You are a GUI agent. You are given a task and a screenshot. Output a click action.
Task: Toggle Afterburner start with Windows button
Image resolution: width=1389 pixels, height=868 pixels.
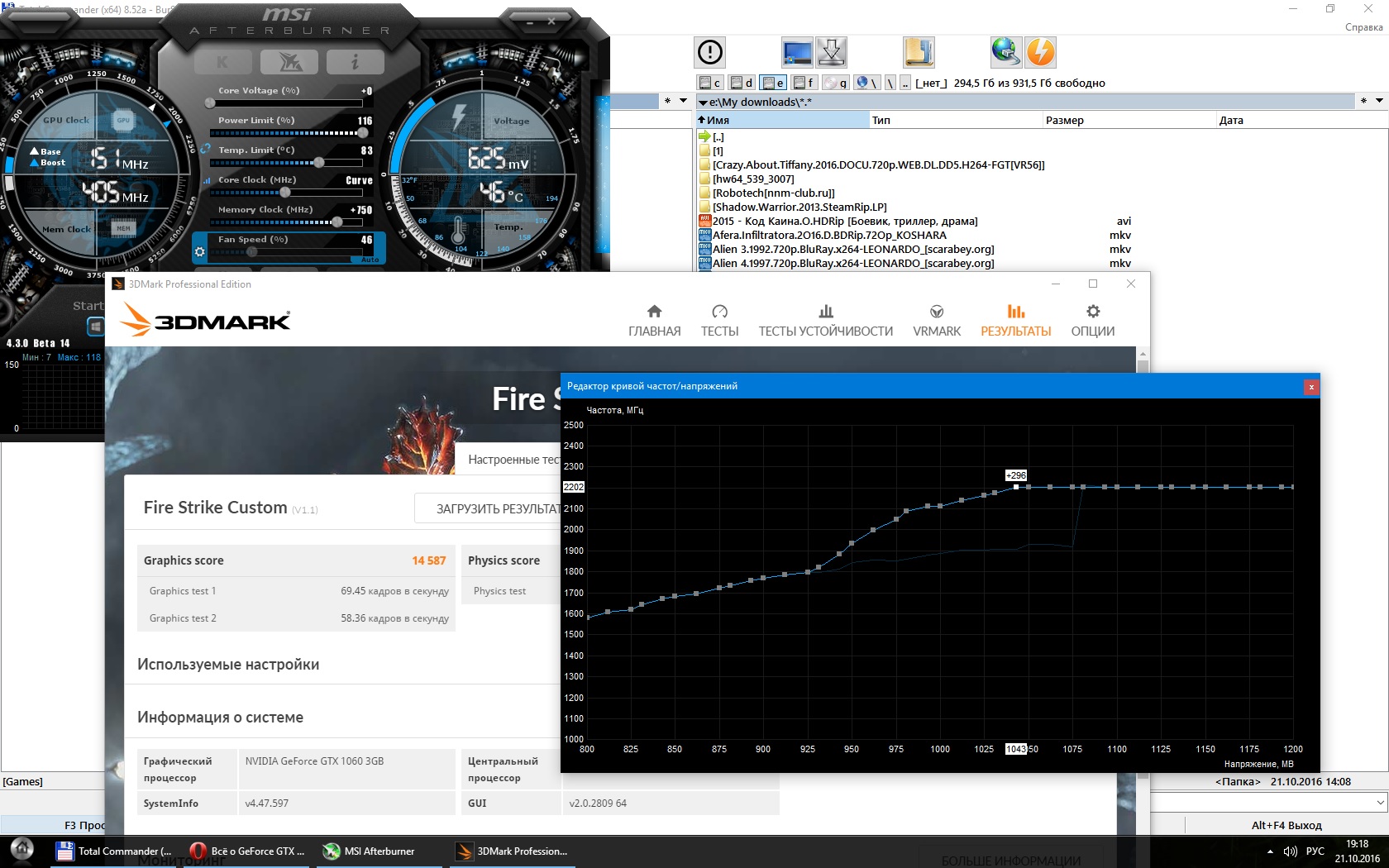pos(96,327)
